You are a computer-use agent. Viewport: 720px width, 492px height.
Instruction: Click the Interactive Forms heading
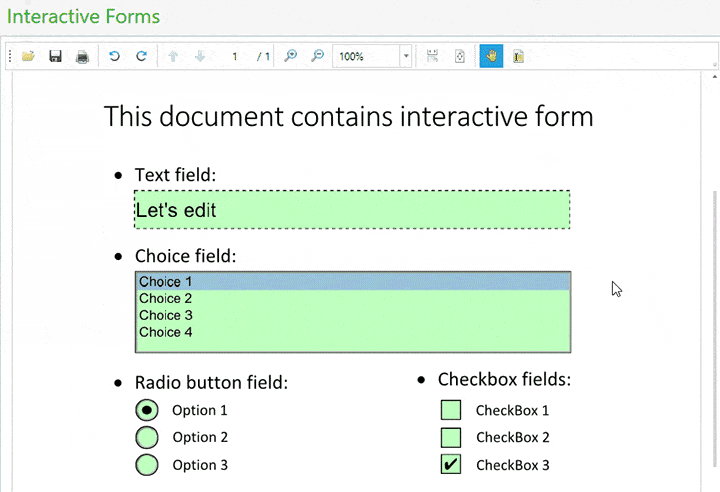83,17
